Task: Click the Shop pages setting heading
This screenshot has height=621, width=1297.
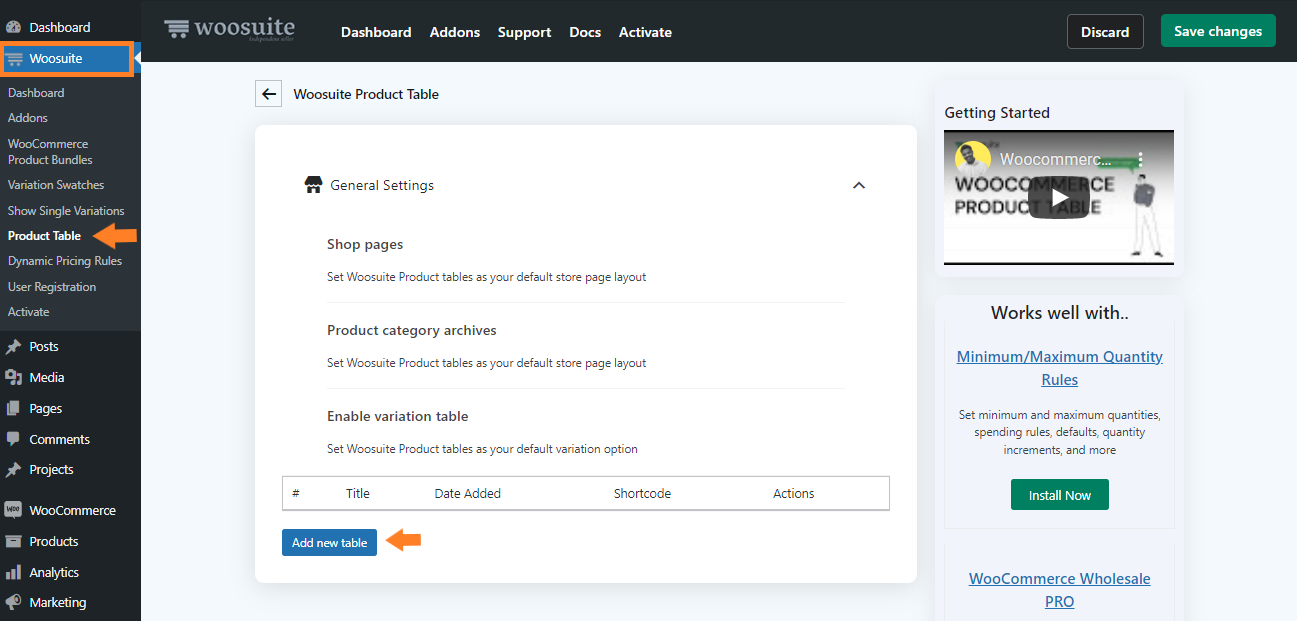Action: [x=365, y=245]
